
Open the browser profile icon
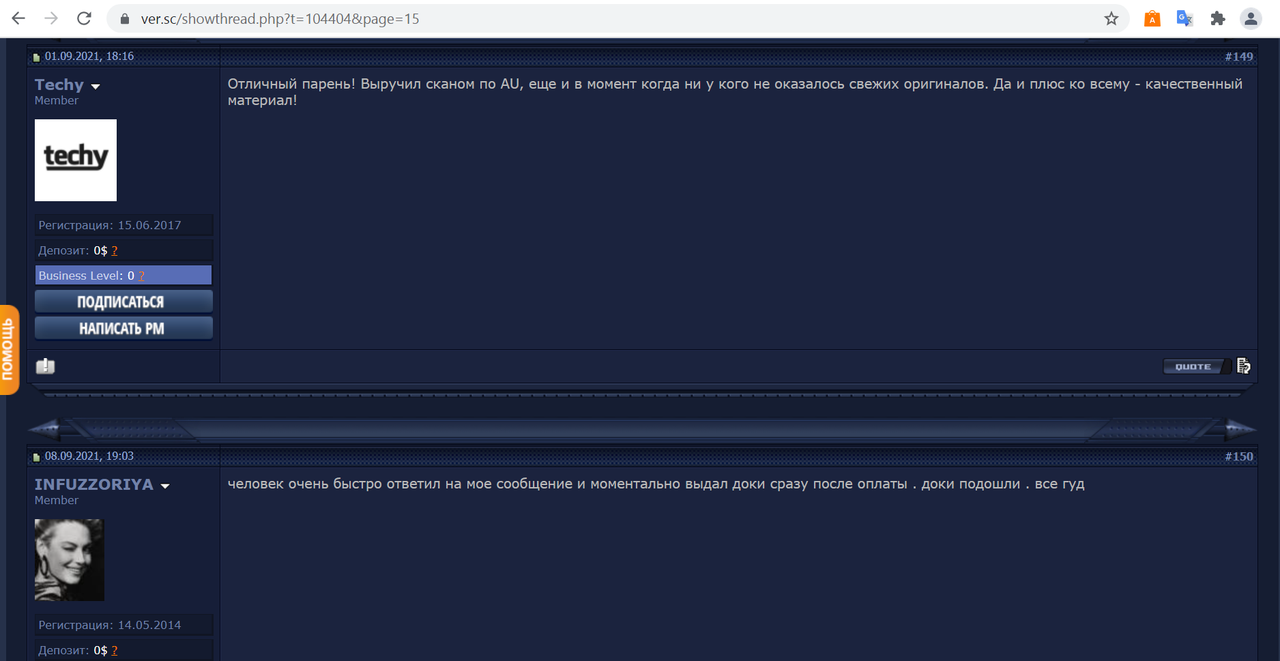point(1250,18)
